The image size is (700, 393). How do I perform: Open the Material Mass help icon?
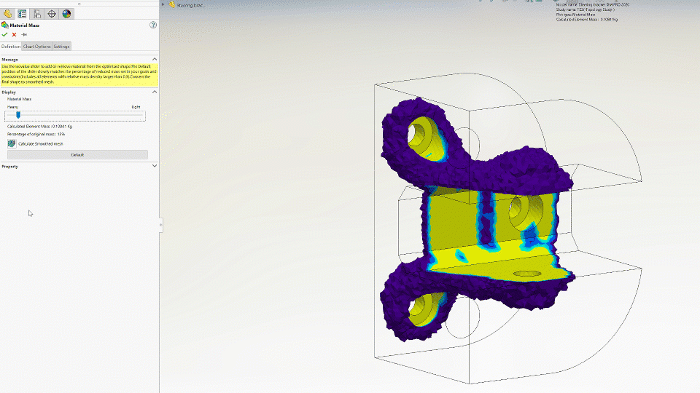(x=153, y=25)
